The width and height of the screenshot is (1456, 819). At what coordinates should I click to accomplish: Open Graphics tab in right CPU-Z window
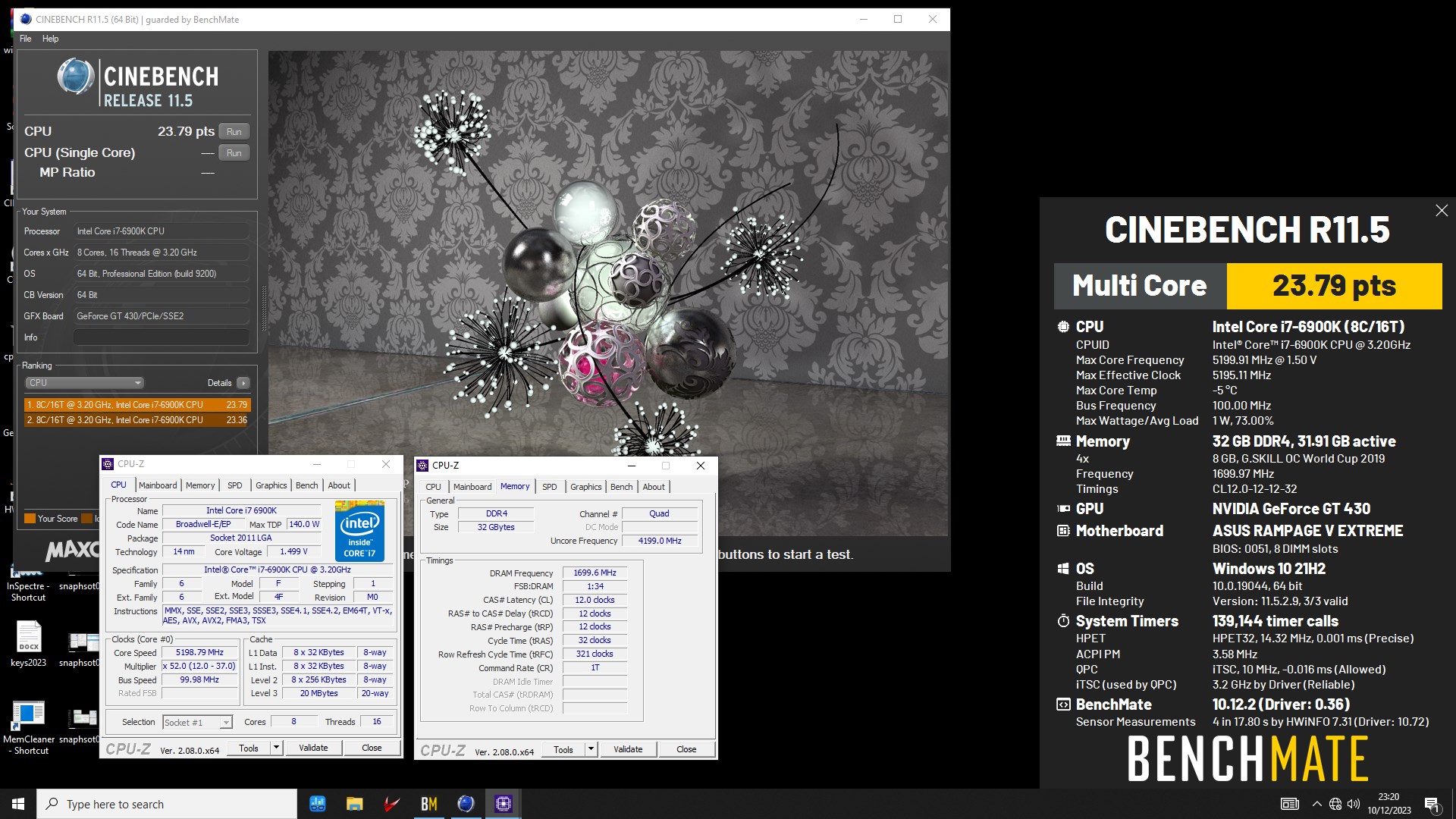pos(586,487)
